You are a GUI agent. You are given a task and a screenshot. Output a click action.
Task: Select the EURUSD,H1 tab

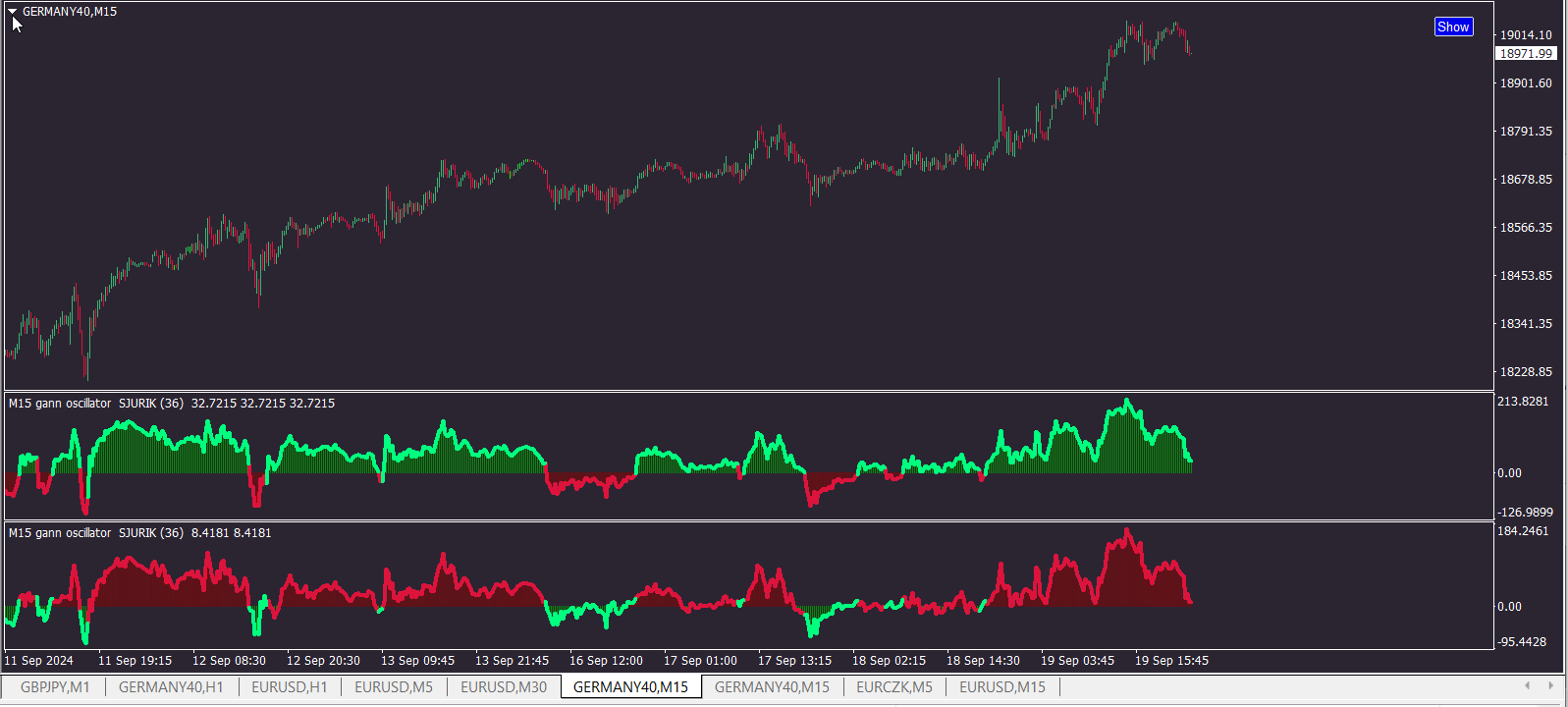coord(290,687)
